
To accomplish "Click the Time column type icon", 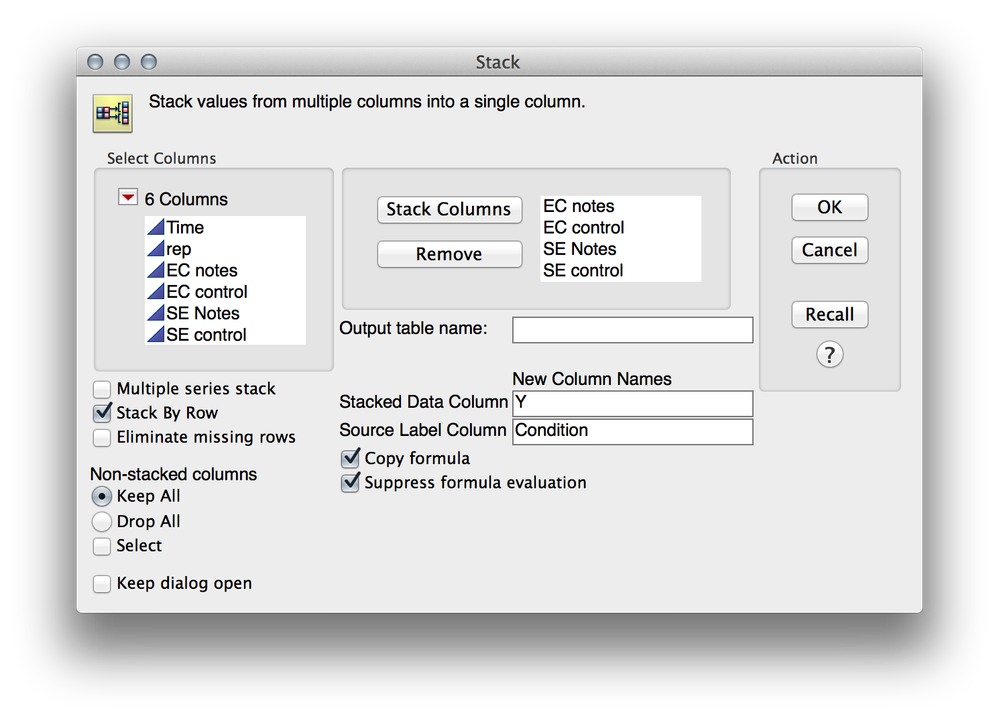I will pos(156,227).
